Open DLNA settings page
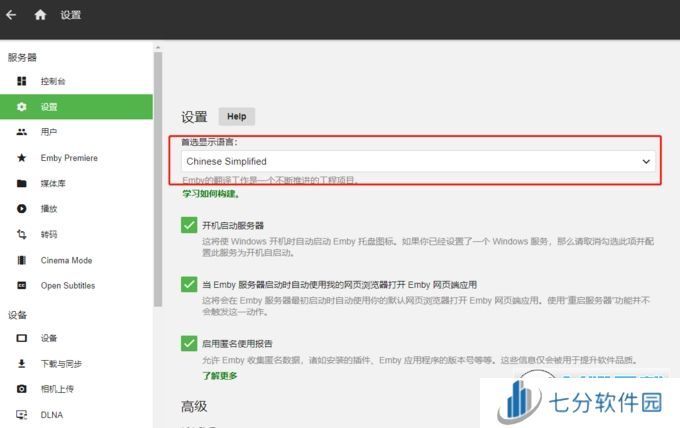 [x=76, y=415]
